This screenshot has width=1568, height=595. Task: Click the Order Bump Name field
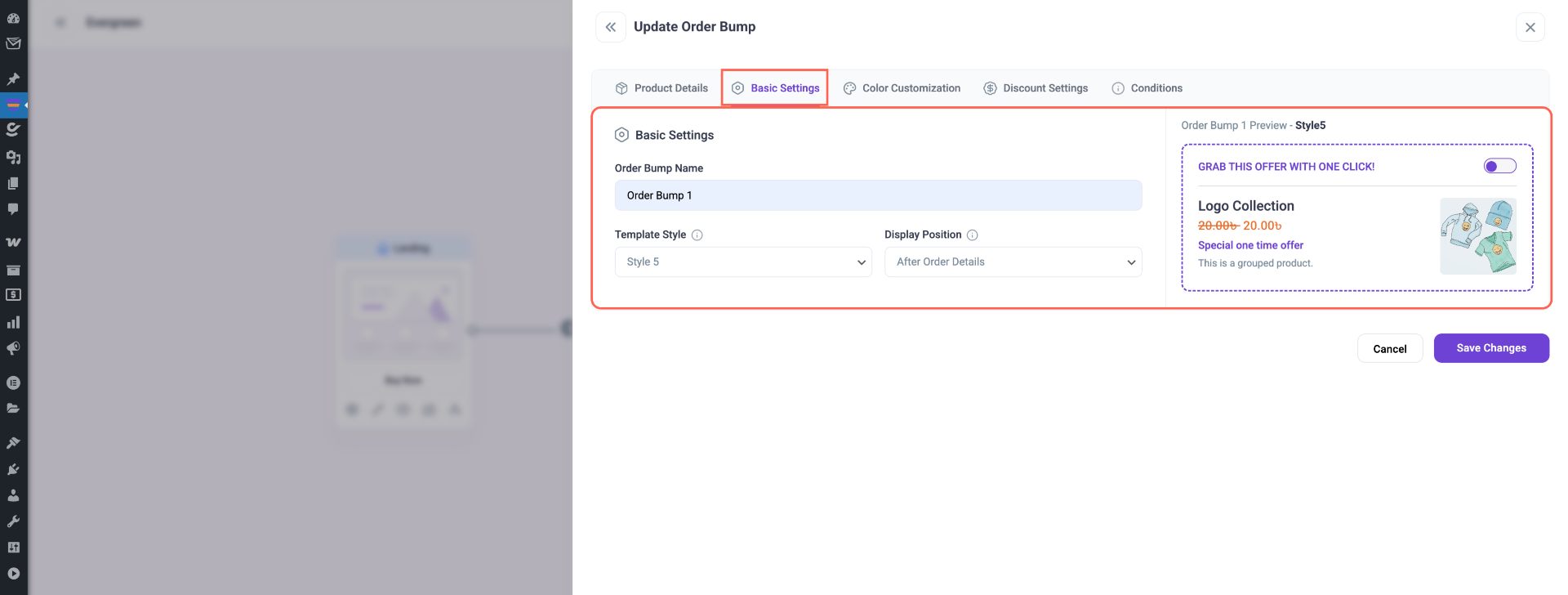(x=878, y=195)
